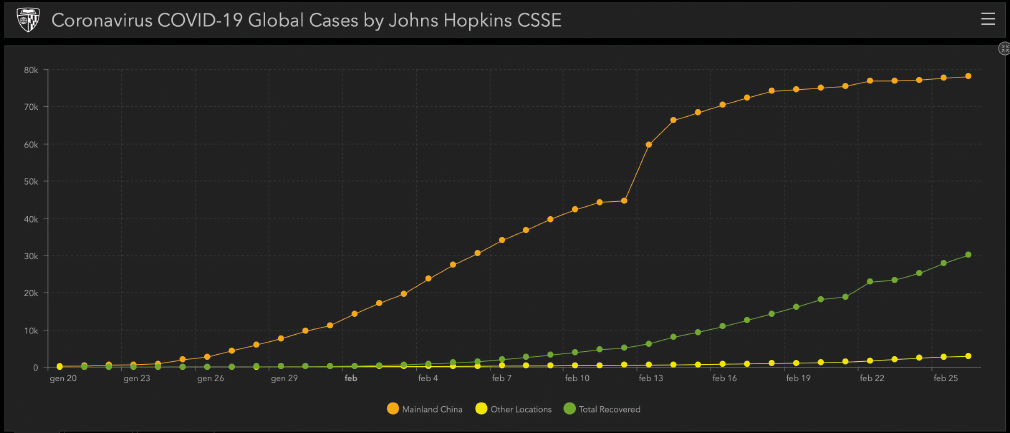Click the 'gen 20' x-axis label
The image size is (1010, 433).
point(65,379)
